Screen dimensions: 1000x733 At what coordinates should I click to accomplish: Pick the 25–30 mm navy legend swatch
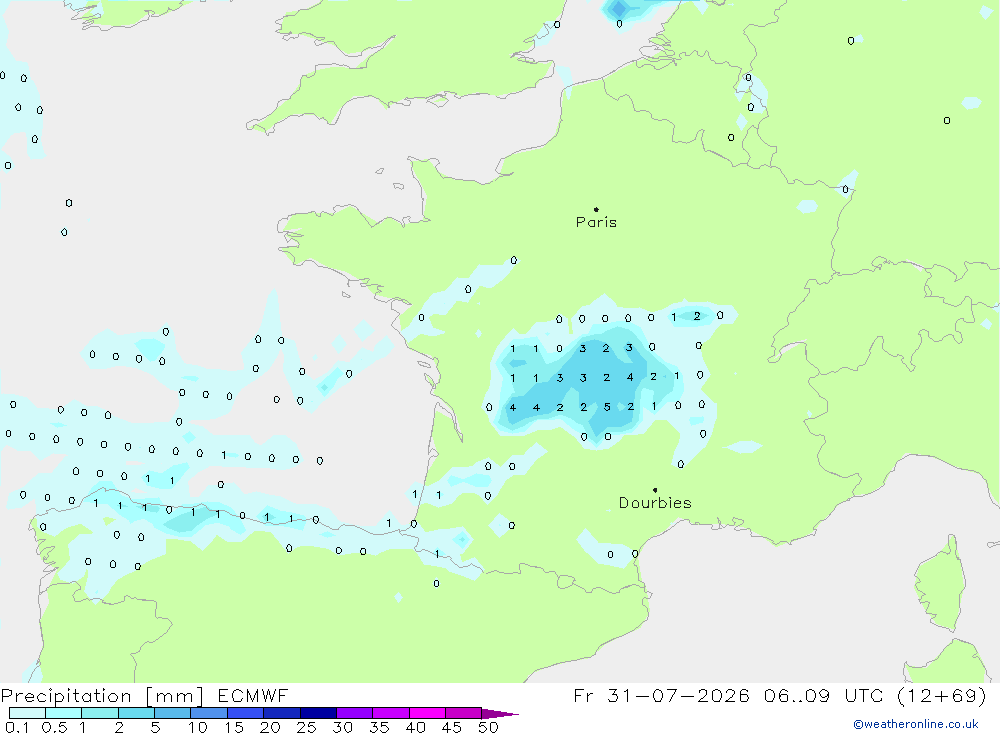(x=318, y=713)
